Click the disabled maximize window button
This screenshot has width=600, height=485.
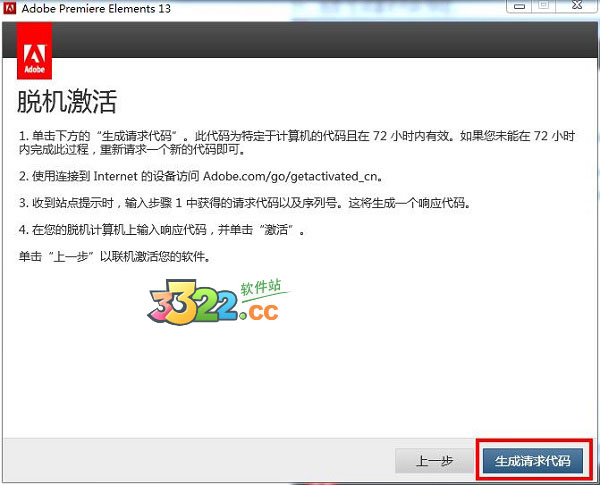(543, 6)
